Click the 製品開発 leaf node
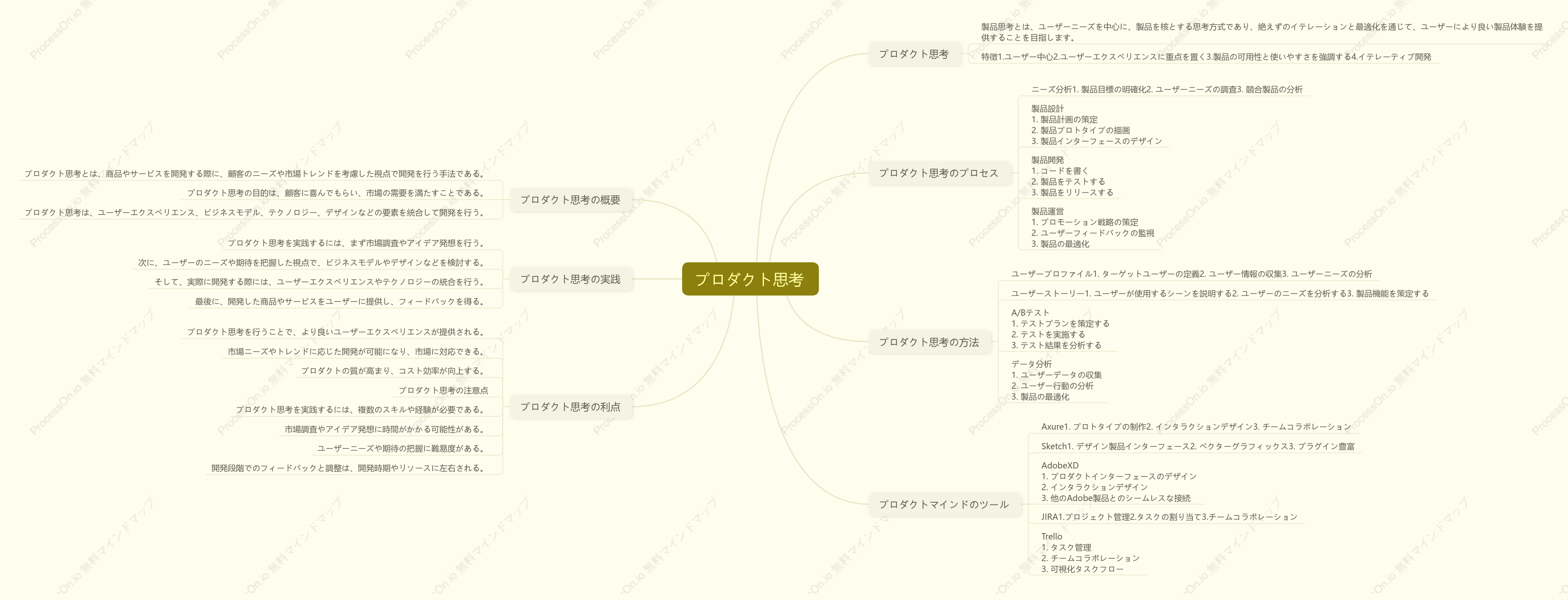 (x=1072, y=176)
